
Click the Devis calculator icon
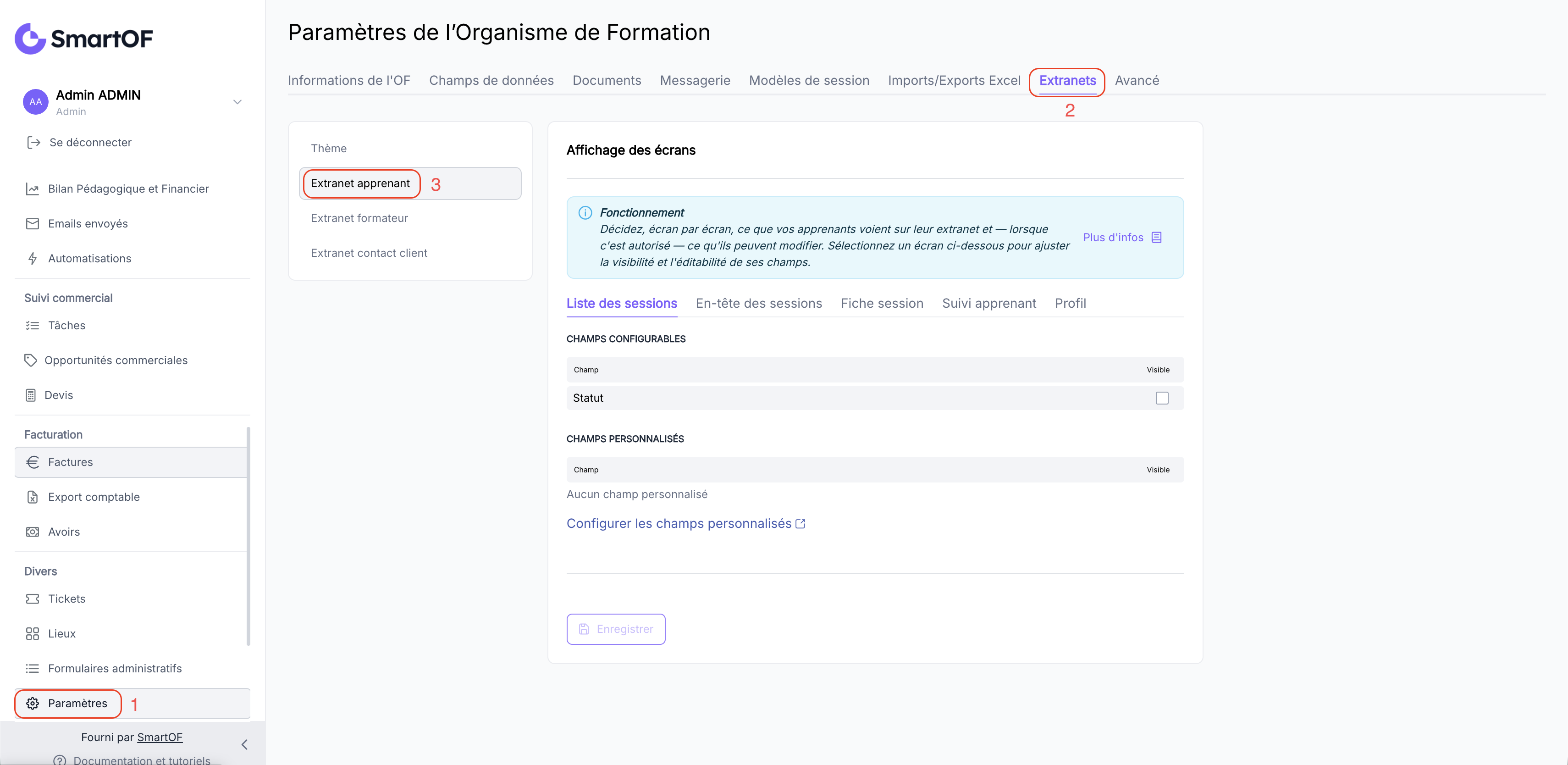tap(30, 395)
